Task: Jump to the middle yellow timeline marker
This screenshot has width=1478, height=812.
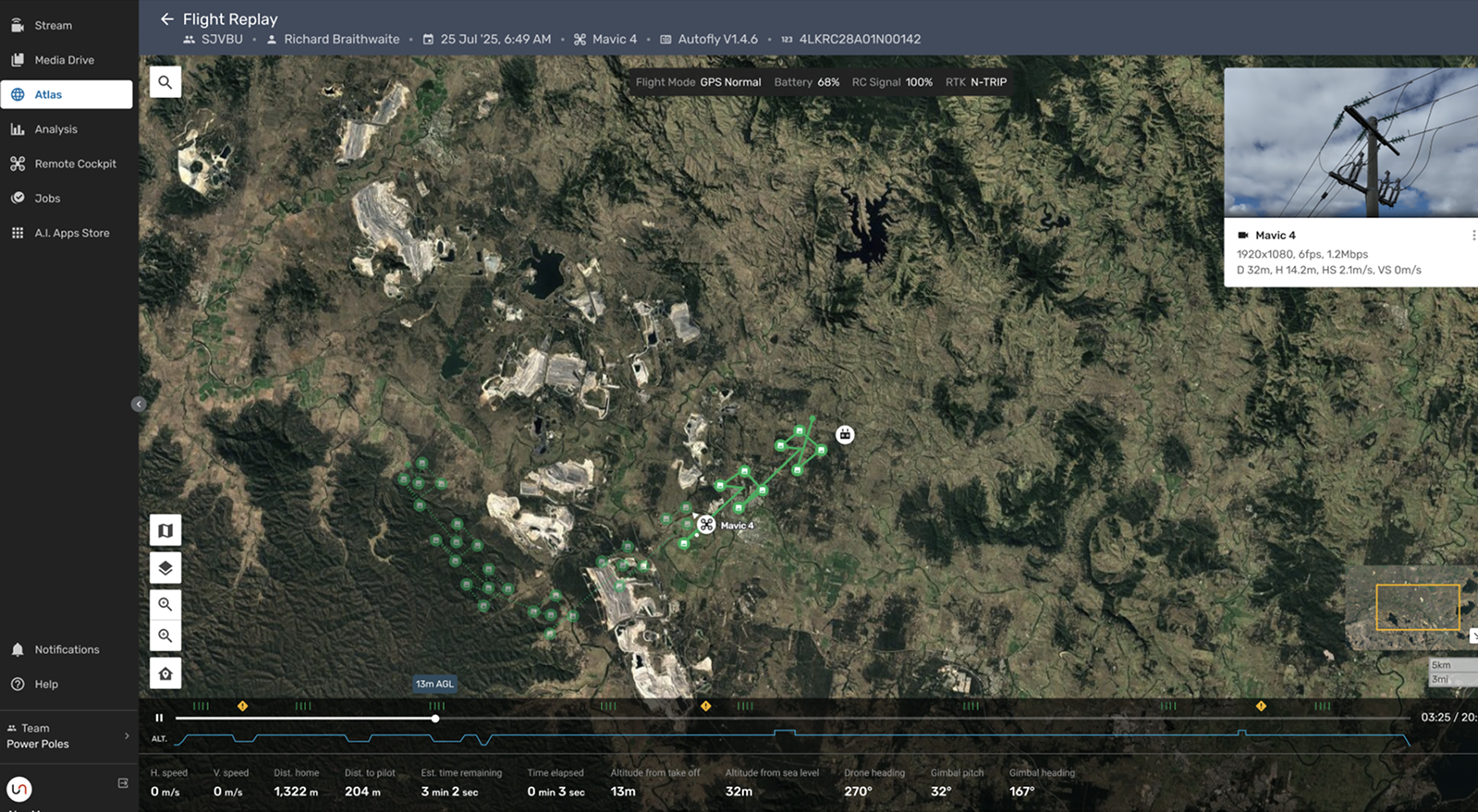Action: 705,706
